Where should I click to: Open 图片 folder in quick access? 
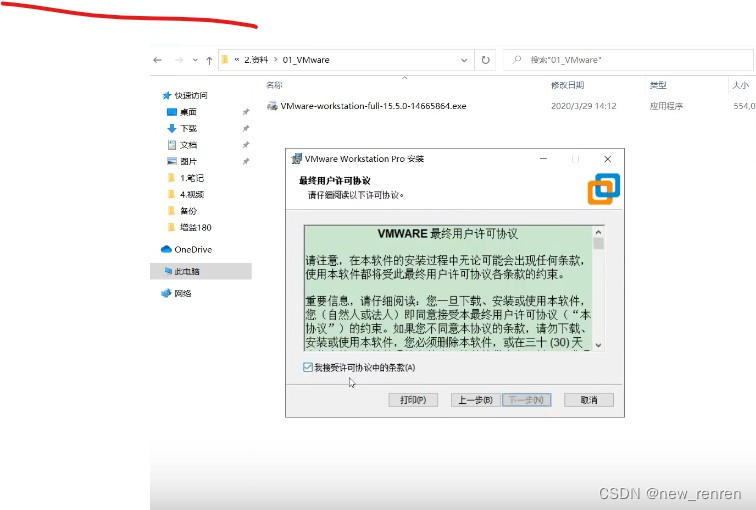188,161
